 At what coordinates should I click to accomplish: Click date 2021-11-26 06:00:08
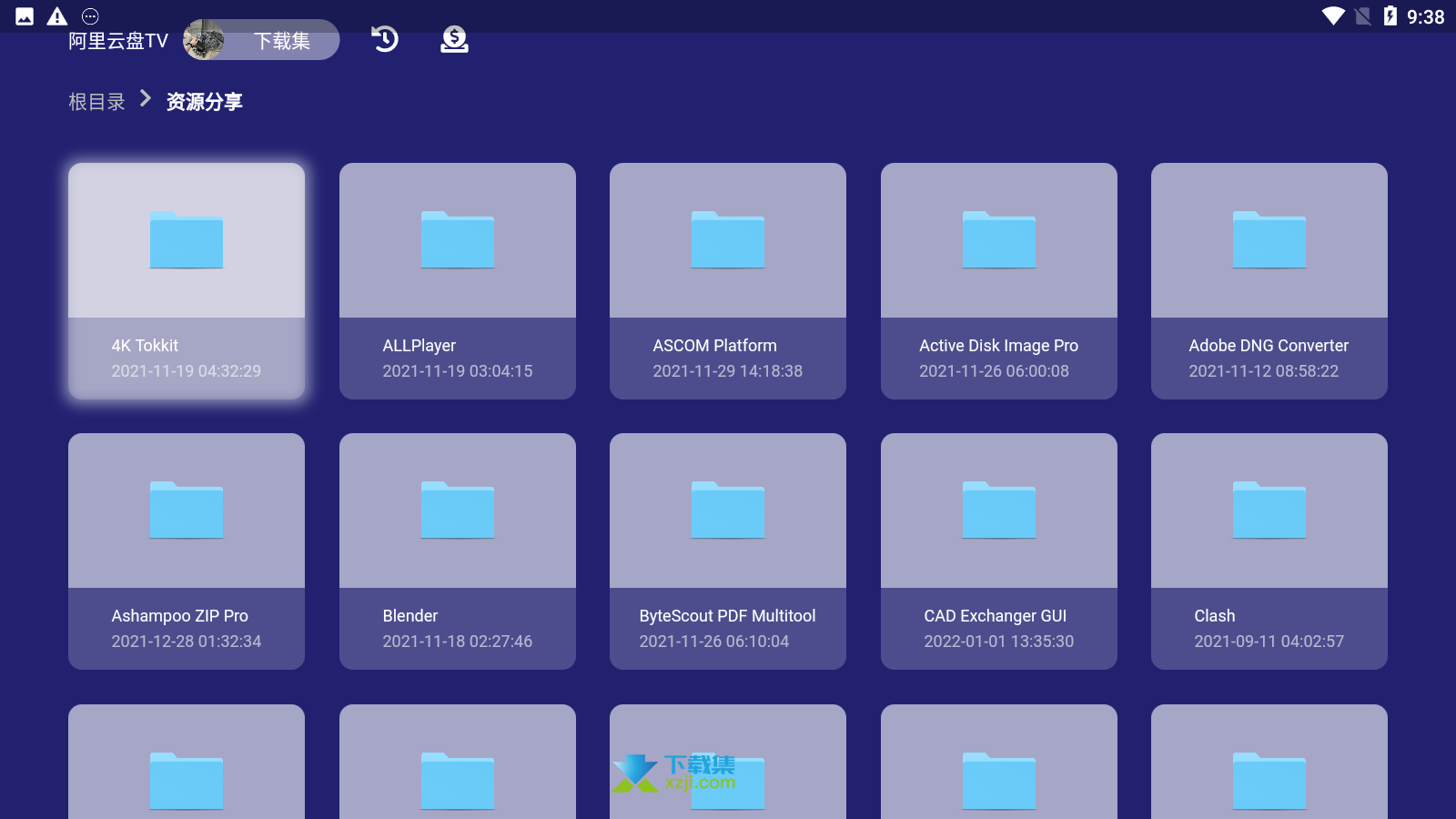[994, 371]
